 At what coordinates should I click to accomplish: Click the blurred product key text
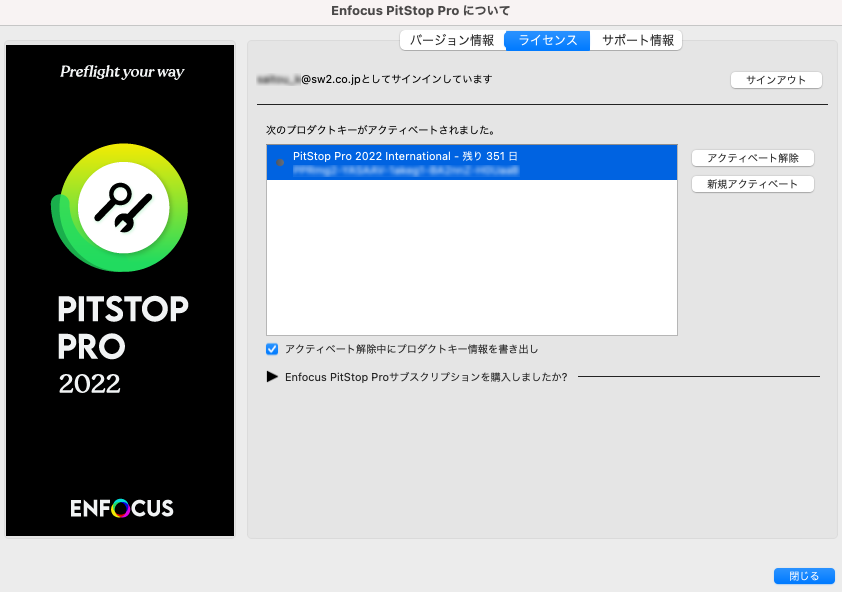(406, 170)
